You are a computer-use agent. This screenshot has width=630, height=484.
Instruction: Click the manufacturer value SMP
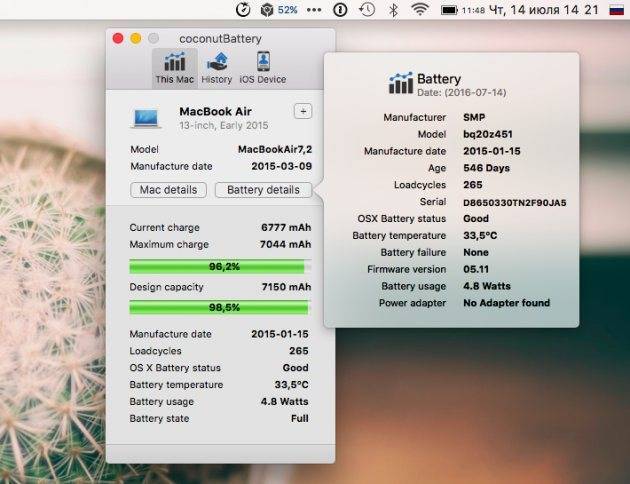pos(474,117)
